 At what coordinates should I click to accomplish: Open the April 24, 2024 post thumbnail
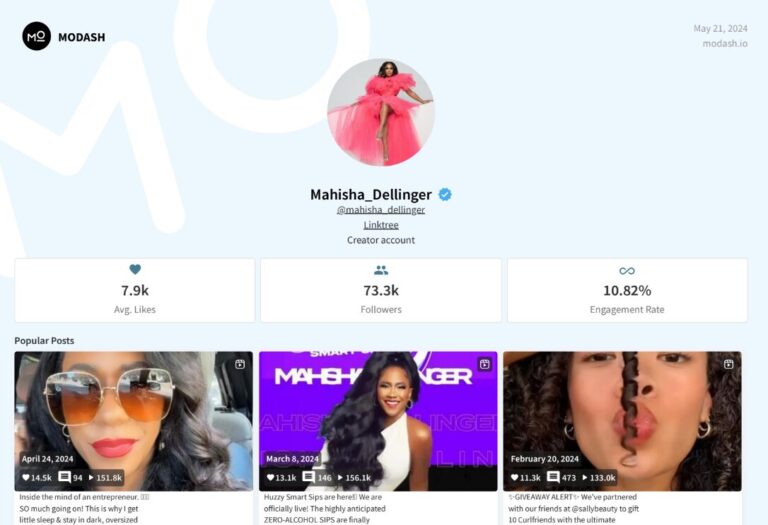pyautogui.click(x=134, y=421)
